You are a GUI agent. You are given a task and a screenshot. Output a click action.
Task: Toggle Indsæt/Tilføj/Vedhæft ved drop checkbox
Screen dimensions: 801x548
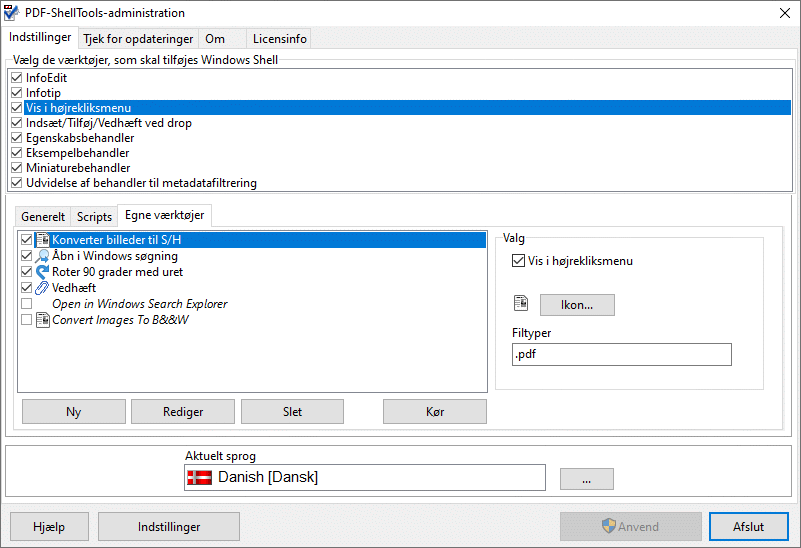coord(16,123)
